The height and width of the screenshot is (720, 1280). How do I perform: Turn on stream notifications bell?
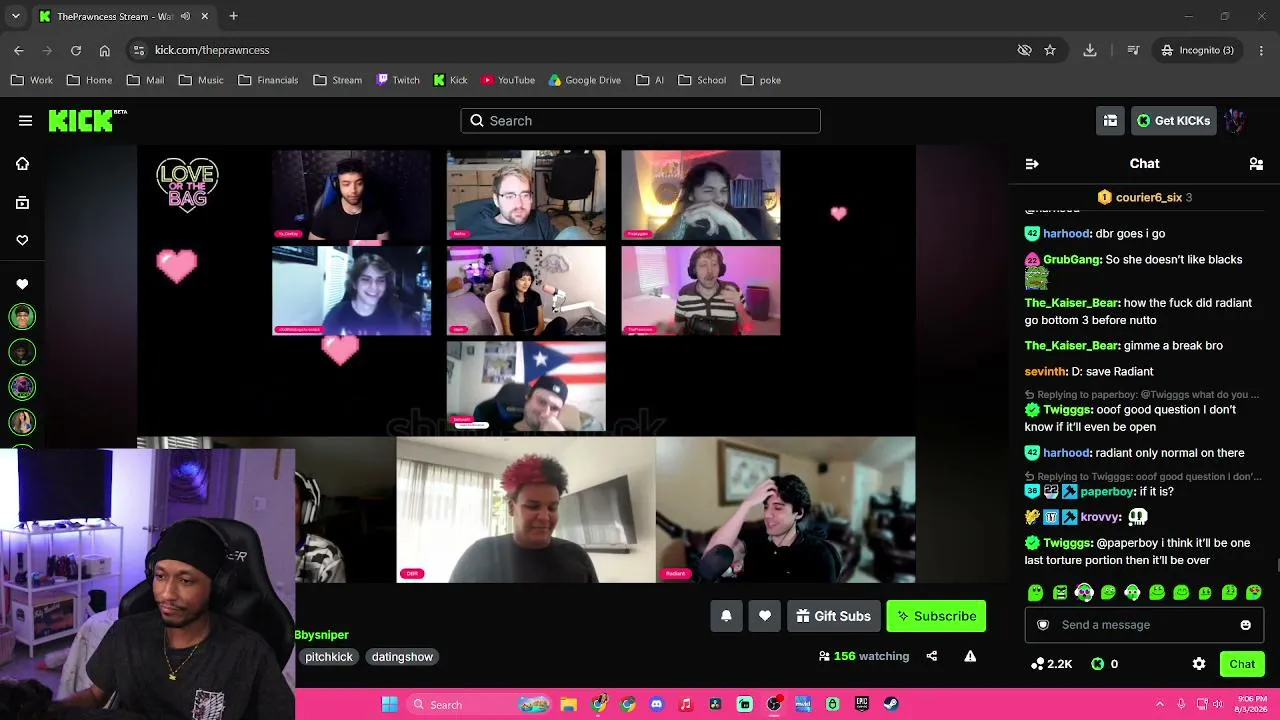726,616
